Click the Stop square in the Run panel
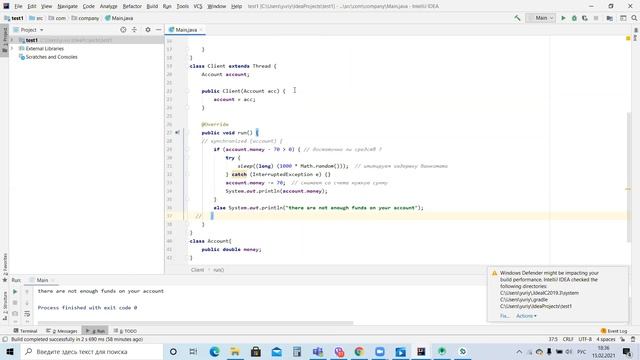The height and width of the screenshot is (360, 640). click(15, 302)
